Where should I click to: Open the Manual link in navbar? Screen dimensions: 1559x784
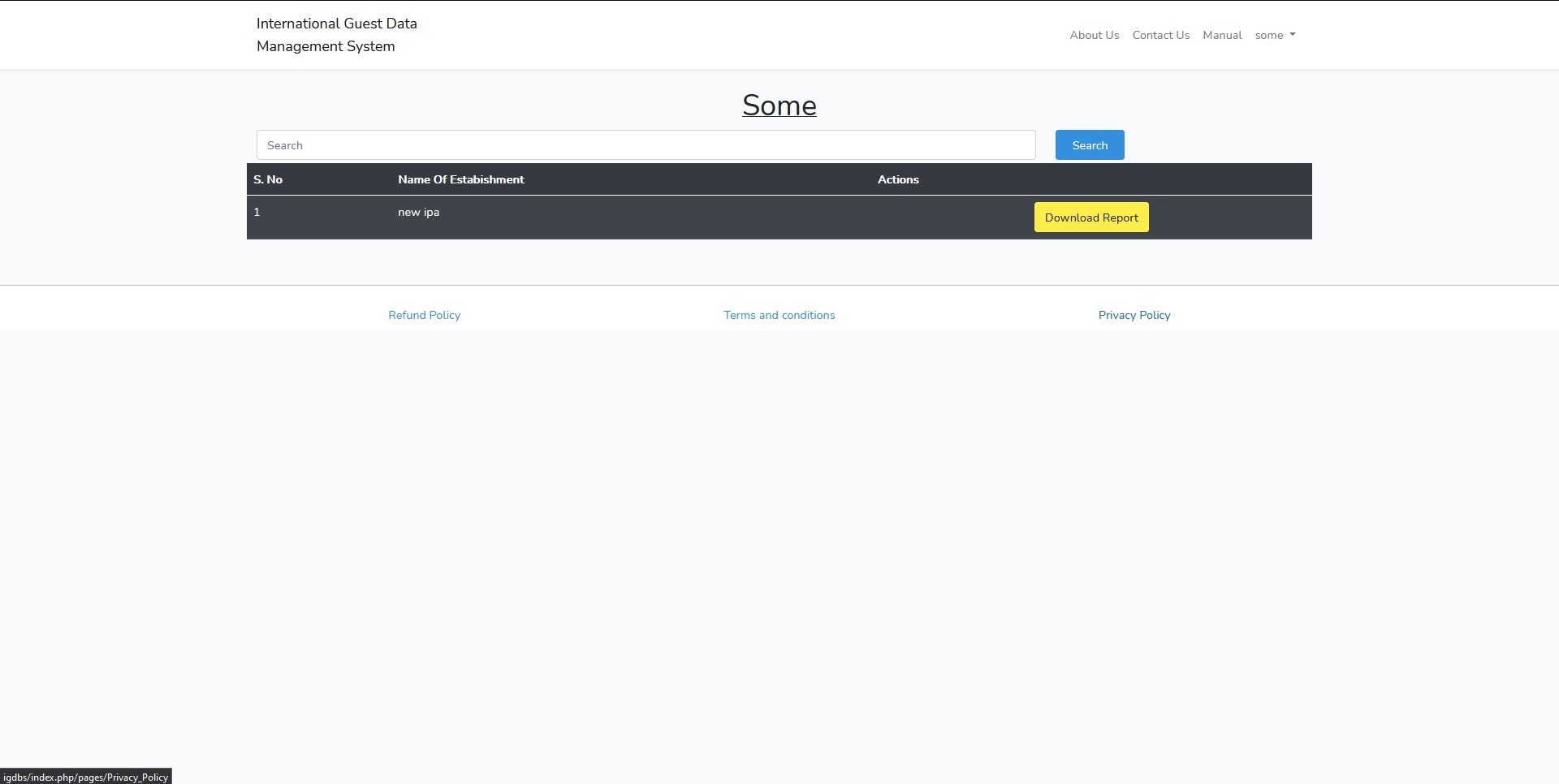pos(1222,35)
